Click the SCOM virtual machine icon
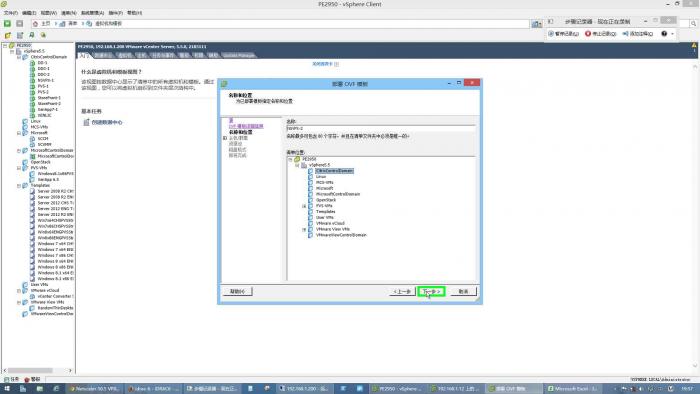The height and width of the screenshot is (394, 700). click(32, 138)
